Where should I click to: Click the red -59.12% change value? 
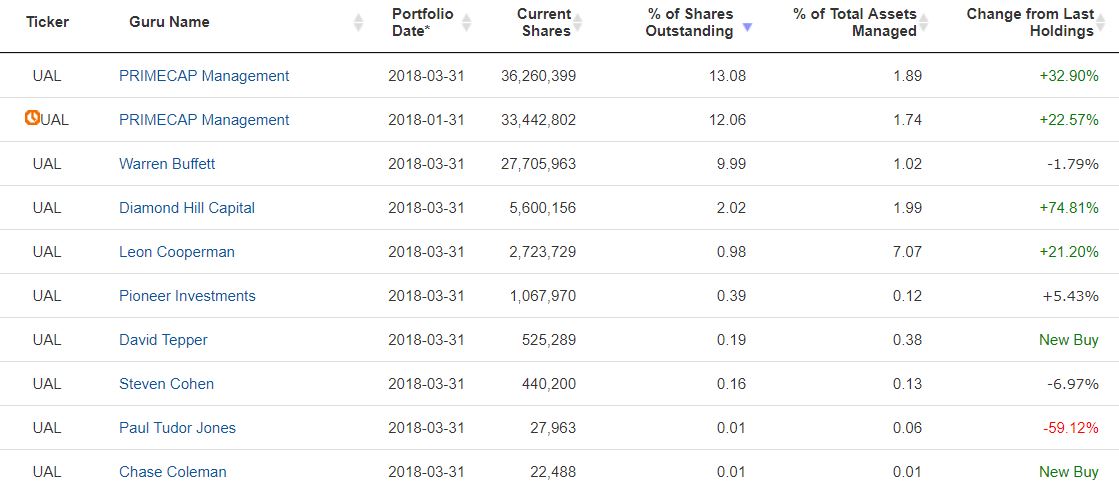(1070, 428)
